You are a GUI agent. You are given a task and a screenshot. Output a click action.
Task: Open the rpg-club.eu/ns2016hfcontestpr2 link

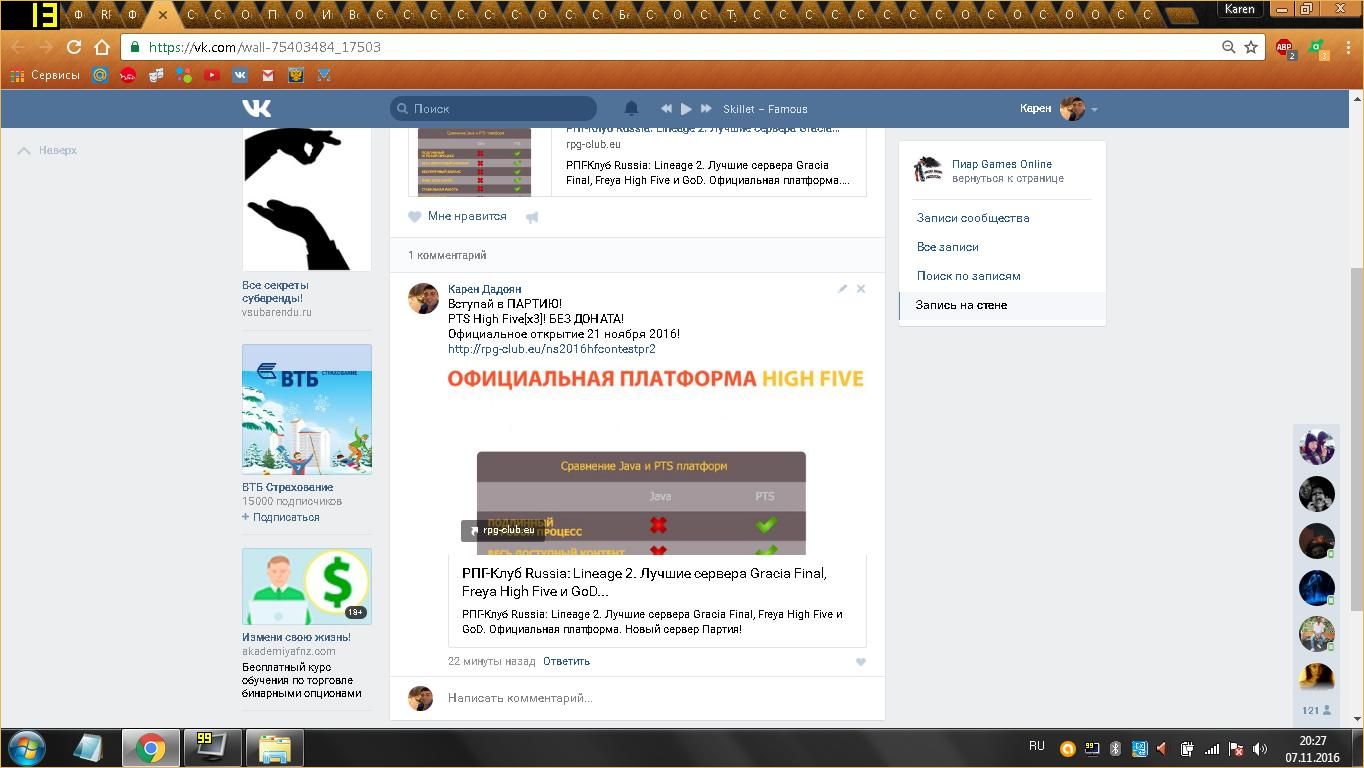point(552,349)
